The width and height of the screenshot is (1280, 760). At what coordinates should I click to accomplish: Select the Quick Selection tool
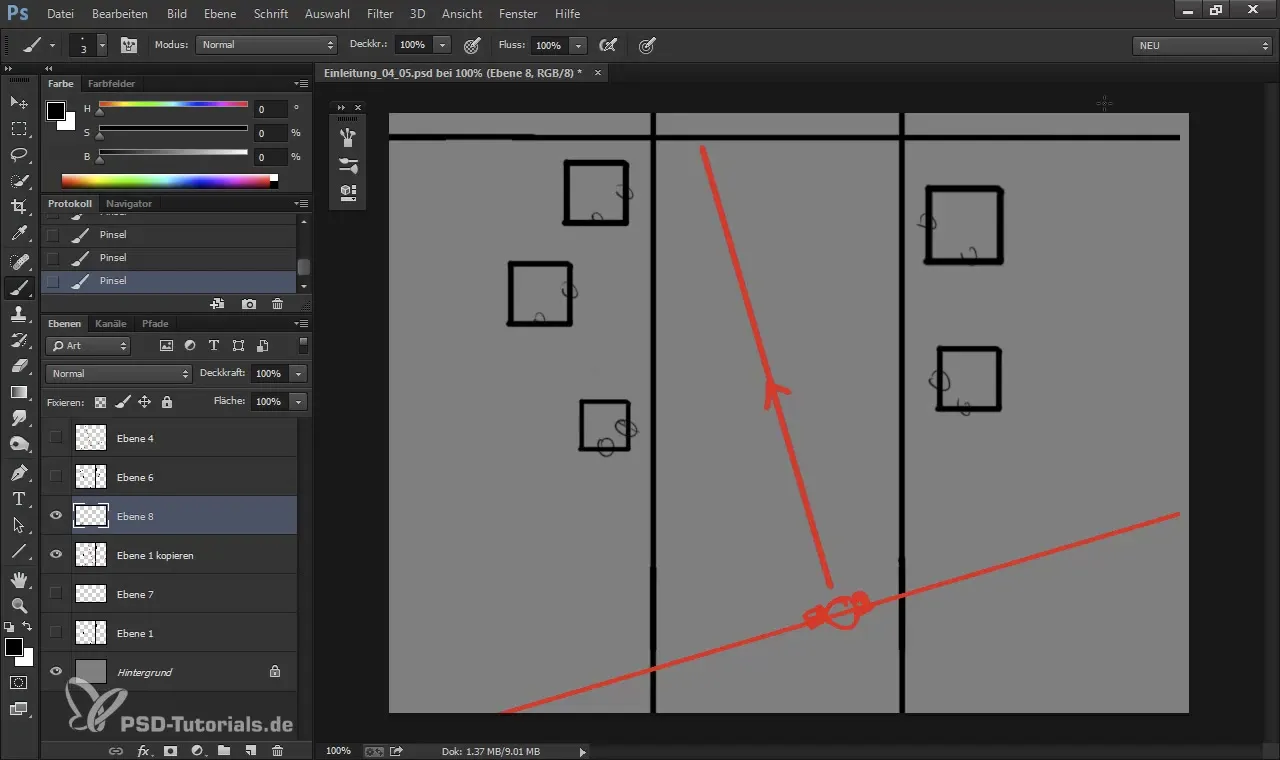tap(19, 181)
